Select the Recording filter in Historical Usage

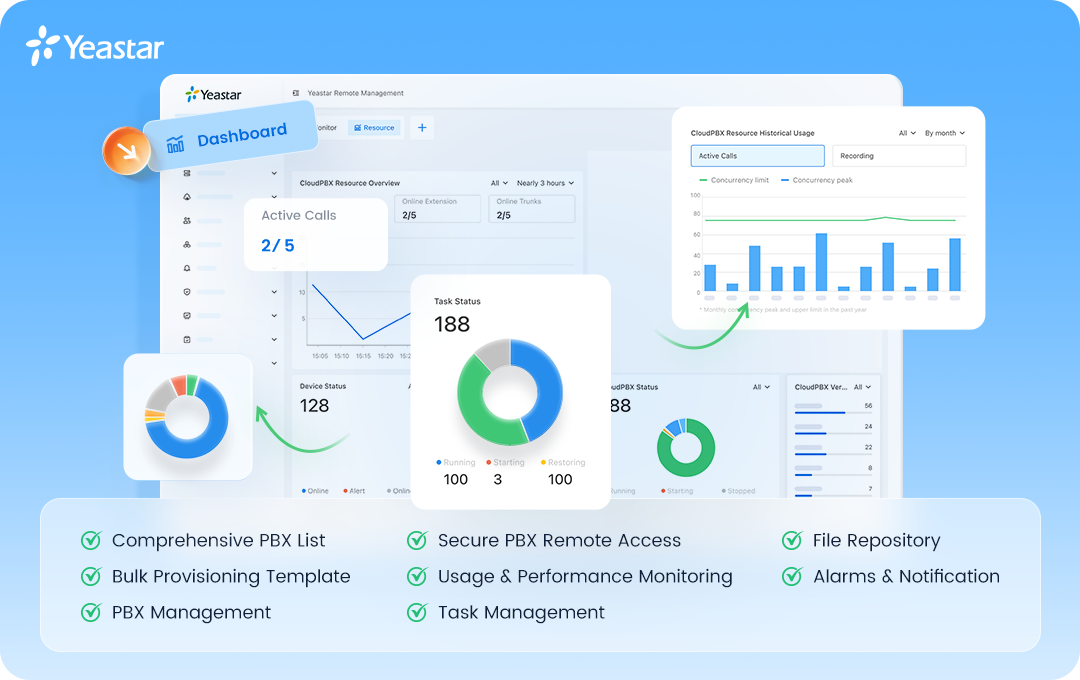(898, 156)
